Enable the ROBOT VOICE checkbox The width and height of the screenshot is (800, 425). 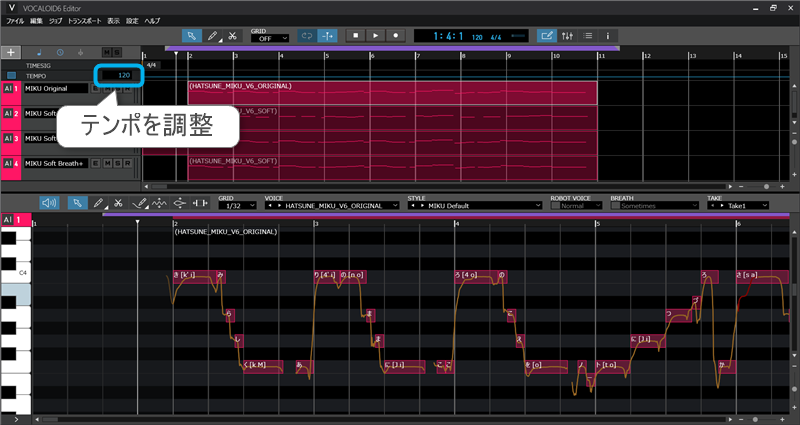pyautogui.click(x=555, y=206)
